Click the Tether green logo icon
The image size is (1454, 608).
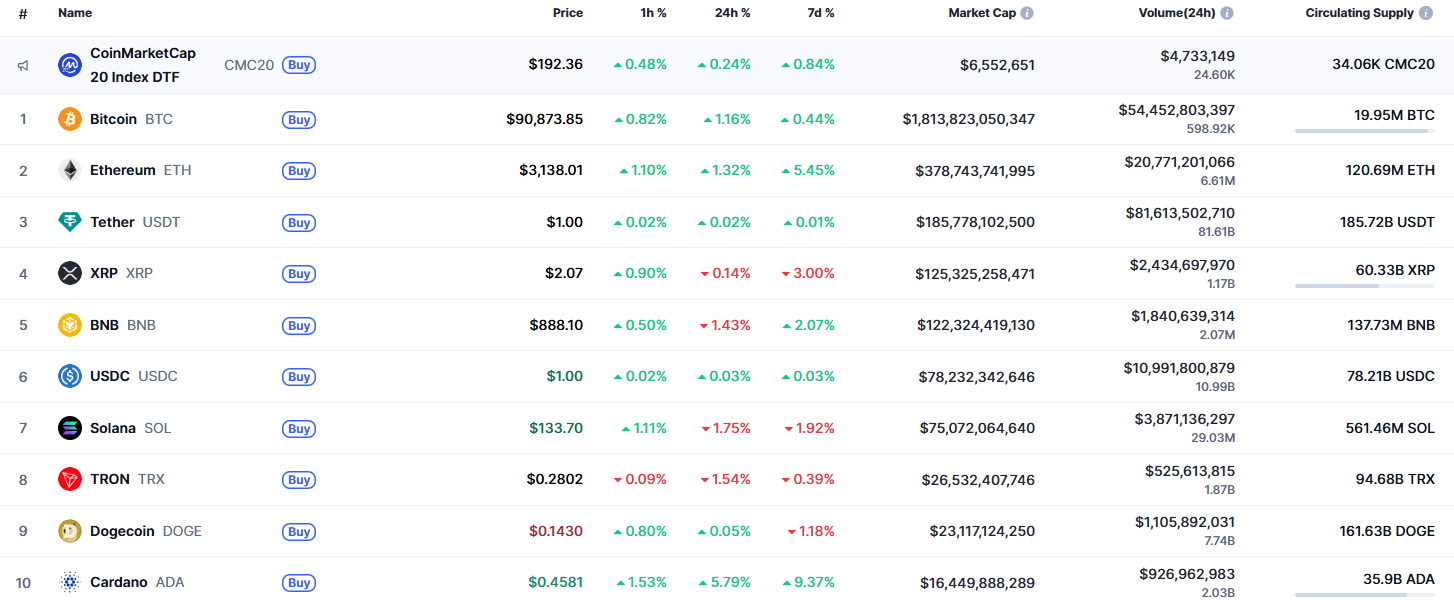pos(70,222)
